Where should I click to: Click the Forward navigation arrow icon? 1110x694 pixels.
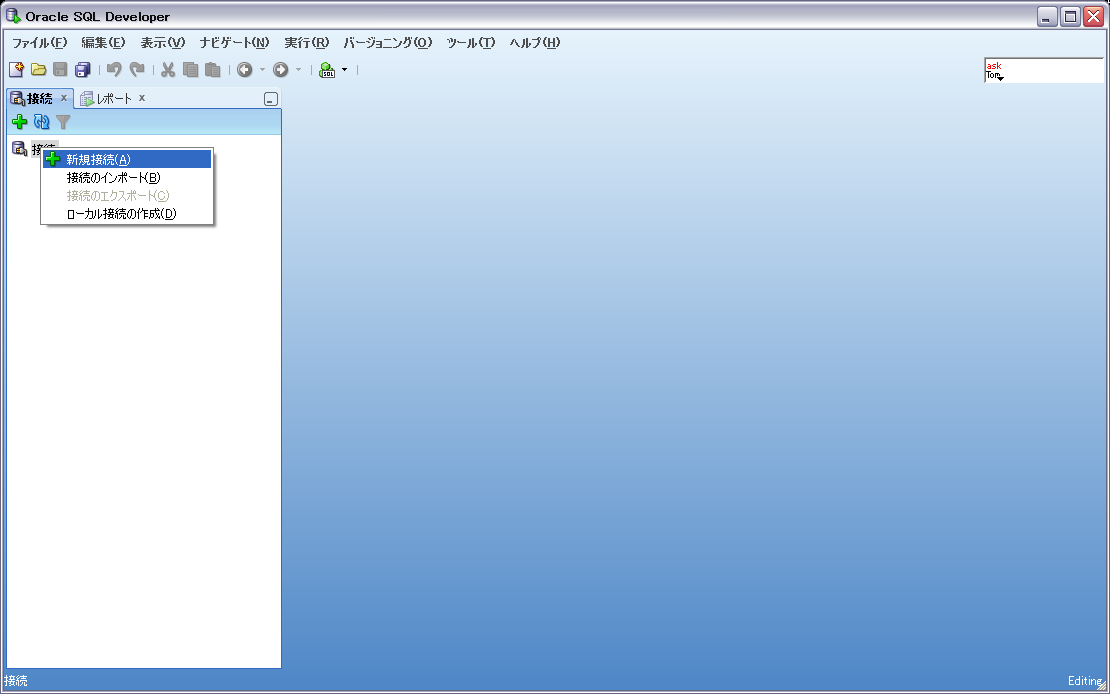pos(280,69)
